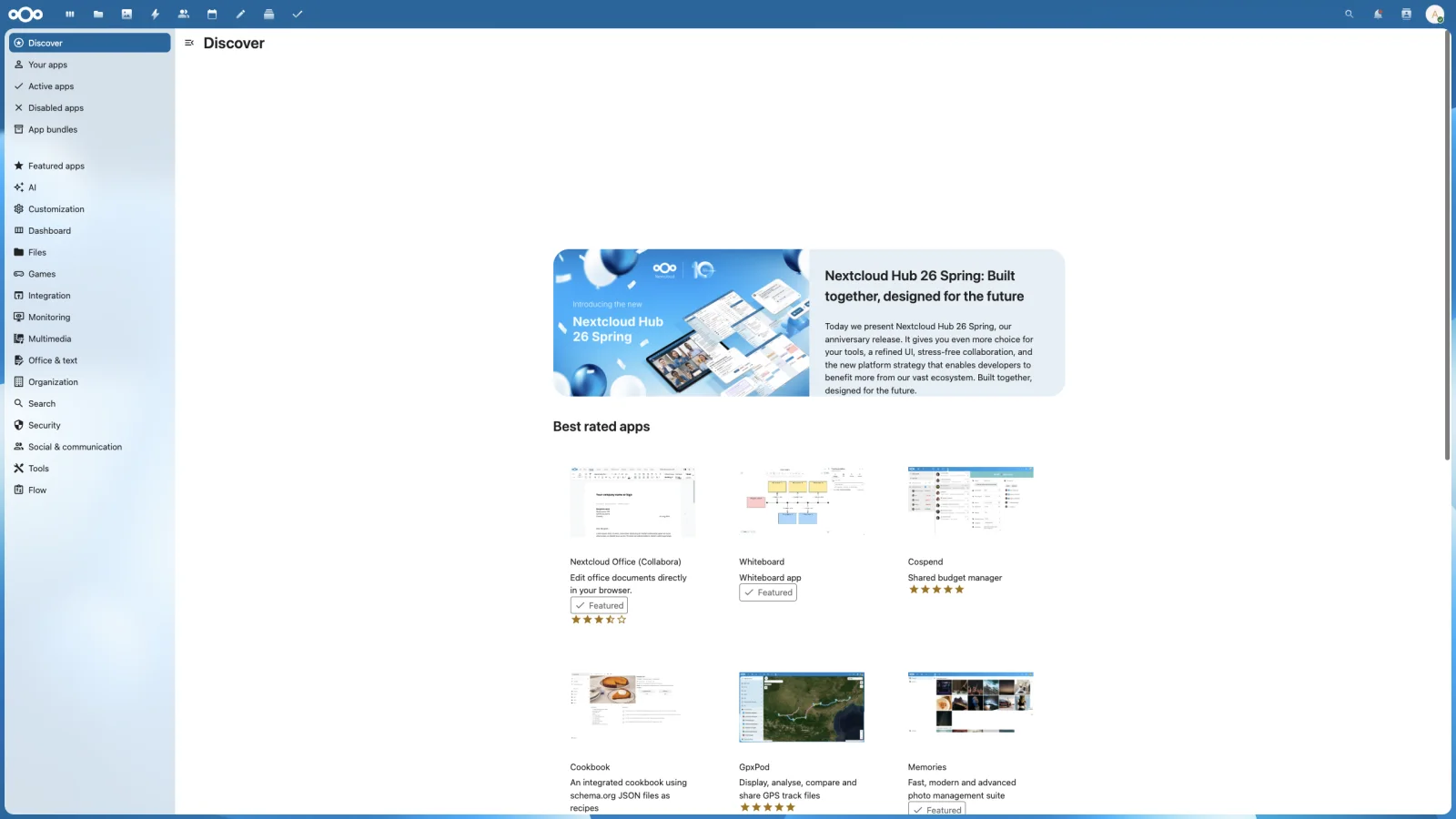Open Featured apps category
1456x819 pixels.
(90, 166)
